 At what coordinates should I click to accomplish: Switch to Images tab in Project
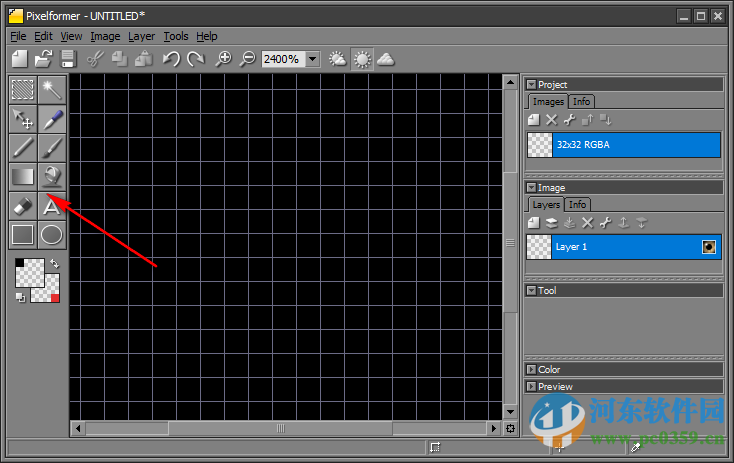[x=548, y=102]
